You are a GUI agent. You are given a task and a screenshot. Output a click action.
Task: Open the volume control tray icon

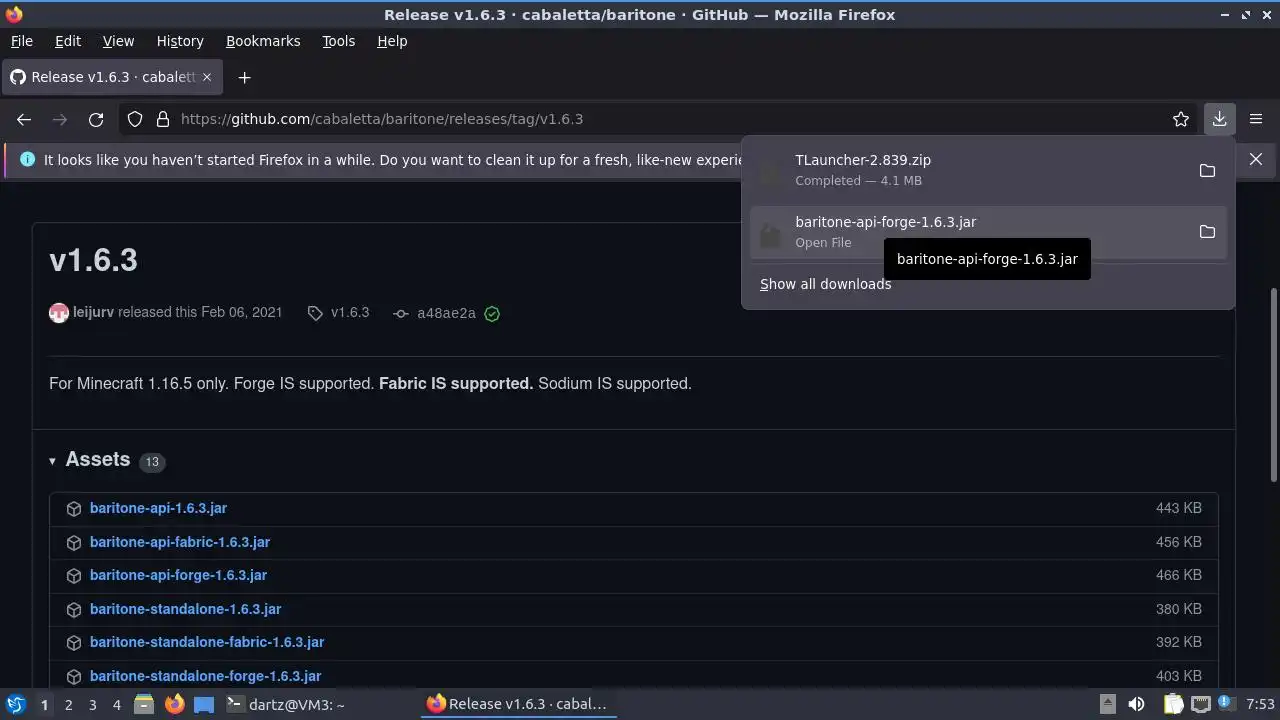pos(1136,704)
